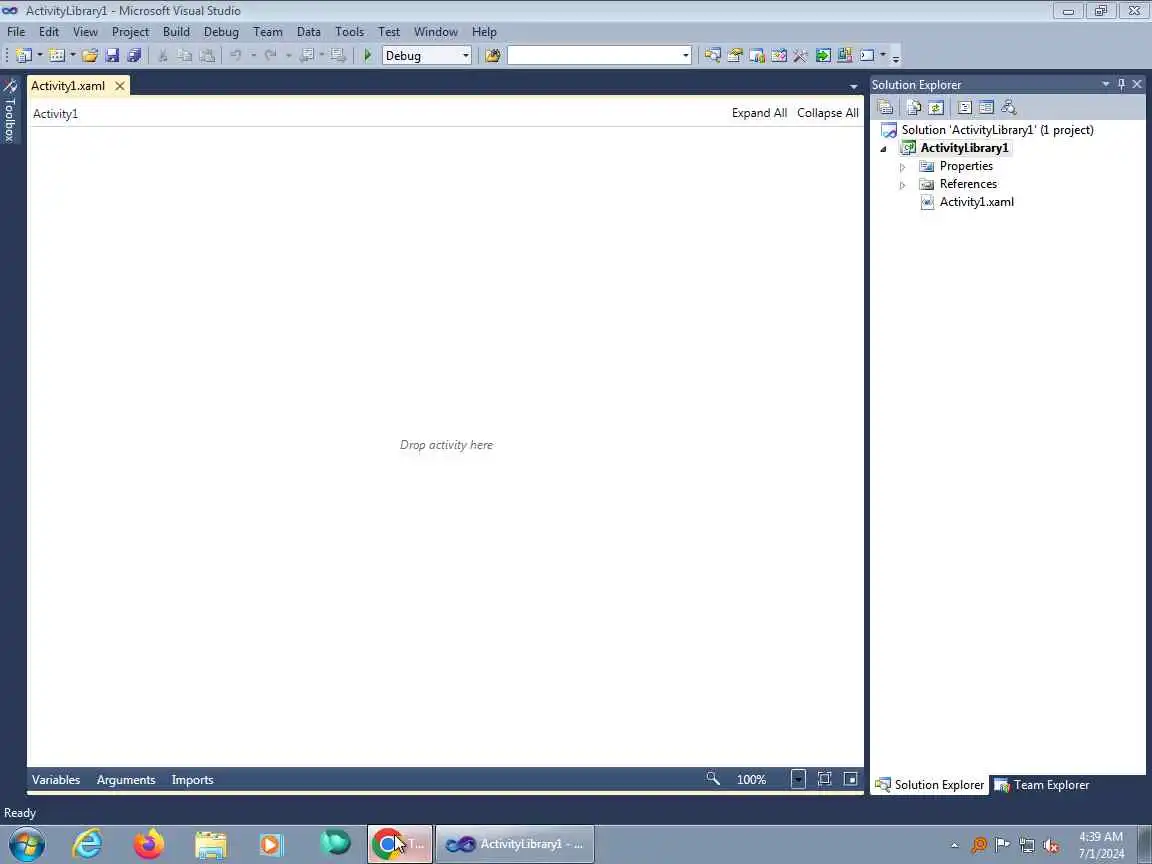The image size is (1152, 864).
Task: Click the Properties icon in Solution Explorer toolbar
Action: [885, 107]
